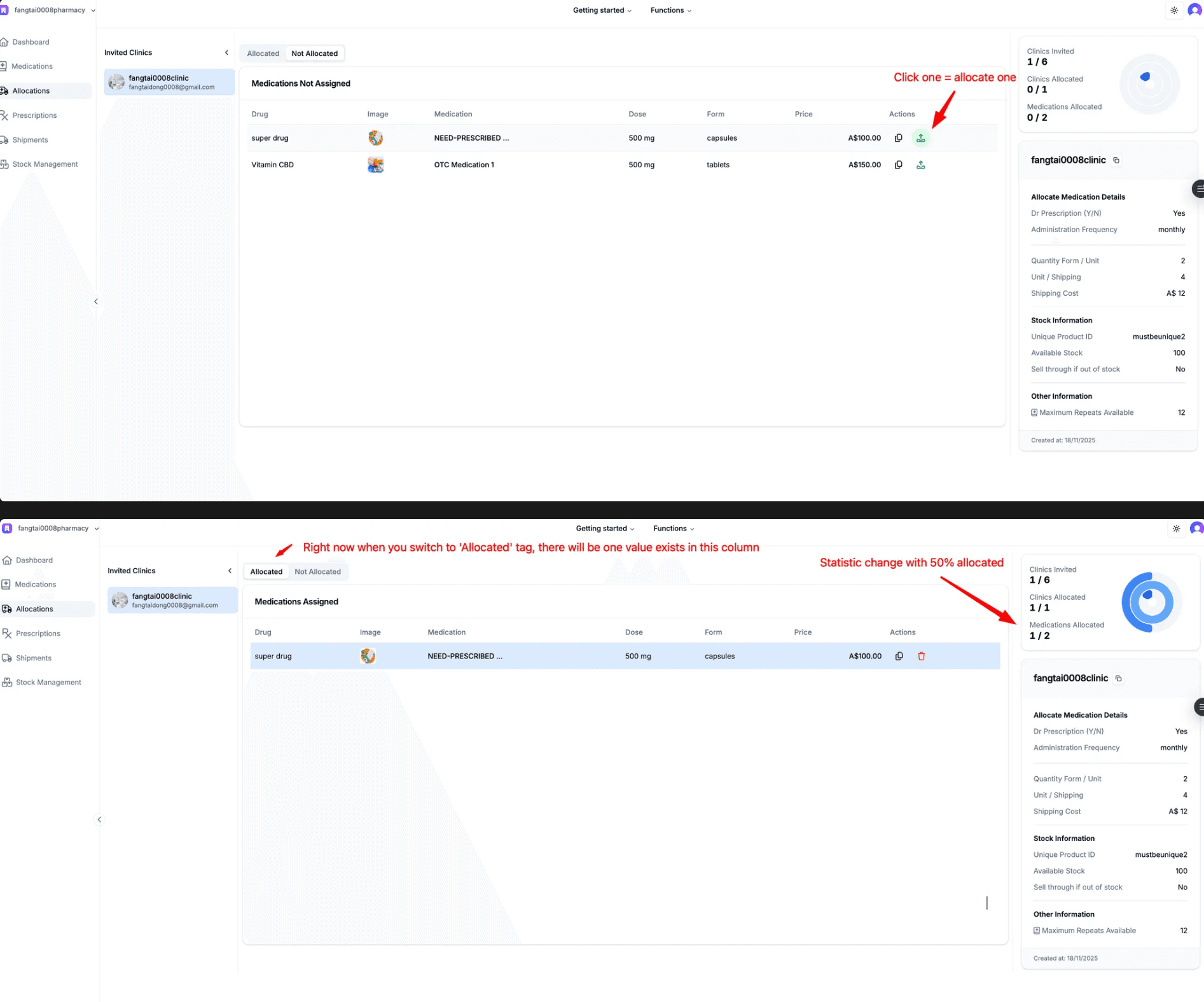Open the fangtai0008pharmacy workspace switcher
The height and width of the screenshot is (1002, 1204).
point(51,10)
